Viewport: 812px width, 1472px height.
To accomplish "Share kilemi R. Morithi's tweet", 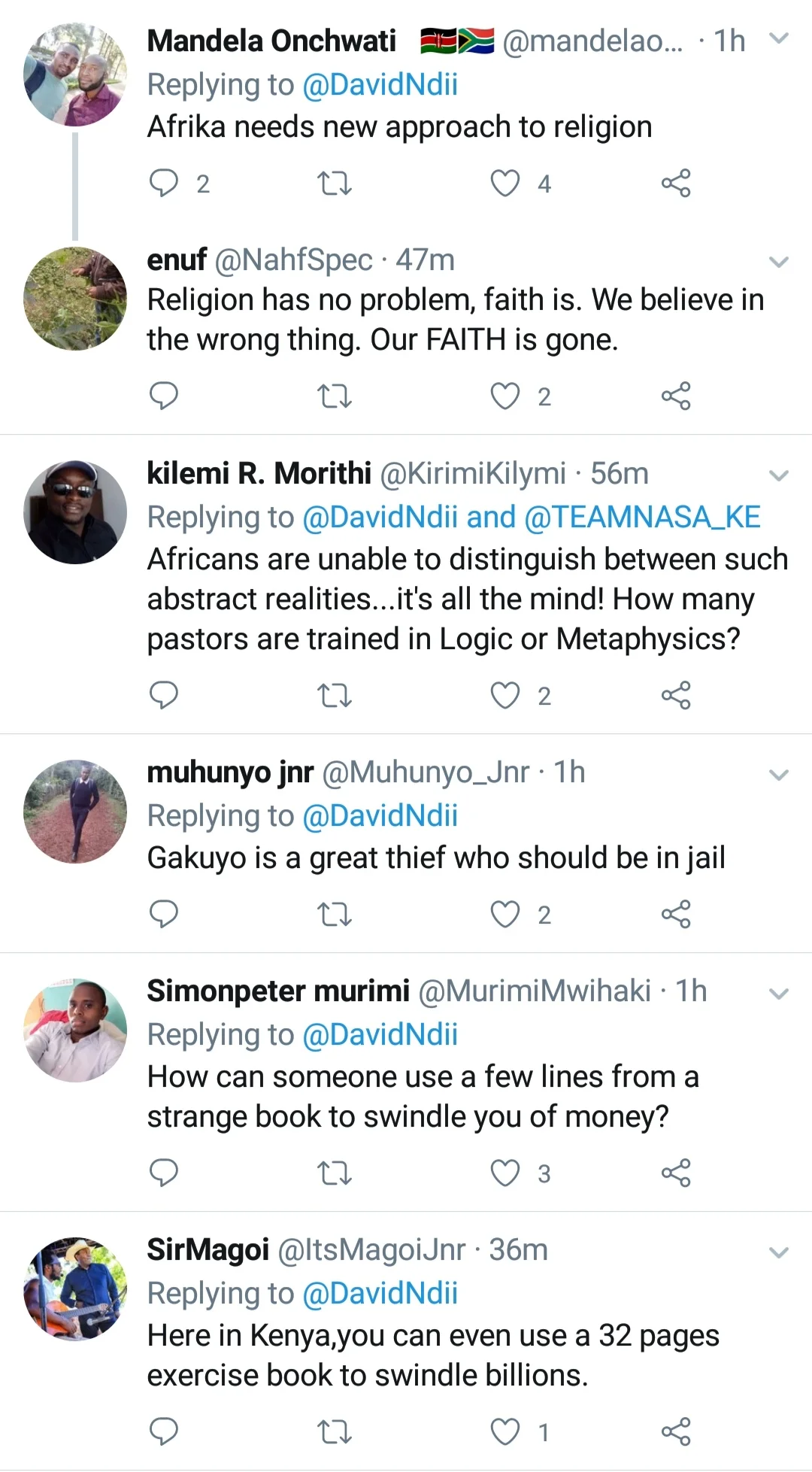I will pos(675,695).
